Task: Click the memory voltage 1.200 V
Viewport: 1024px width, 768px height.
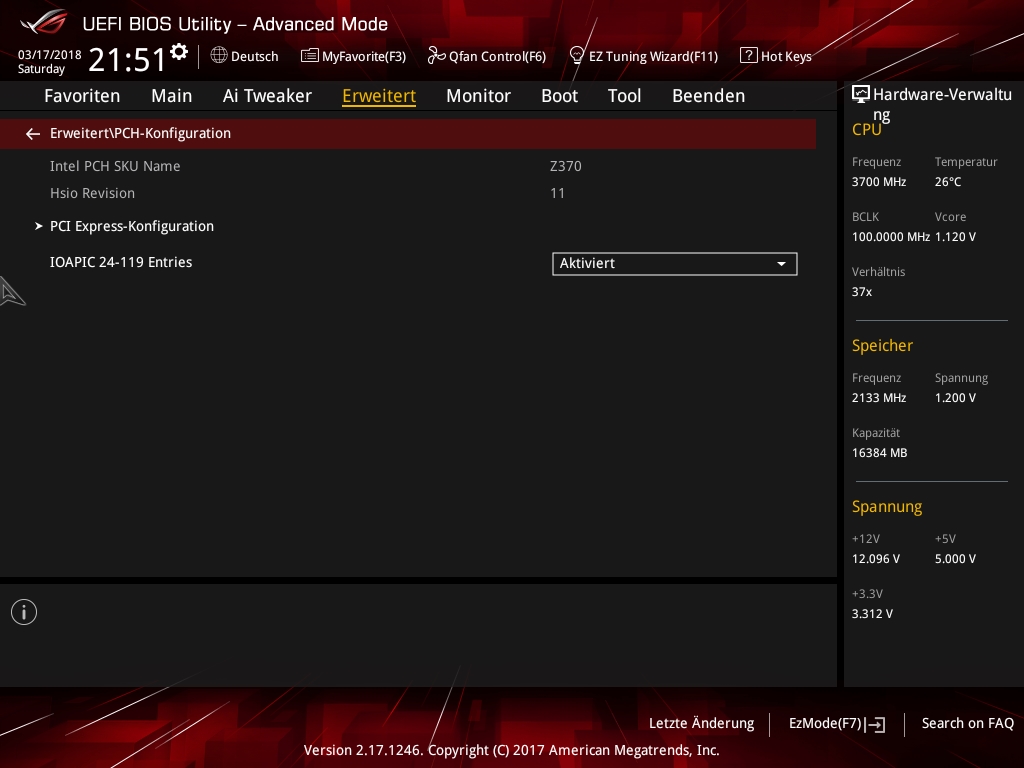Action: point(955,398)
